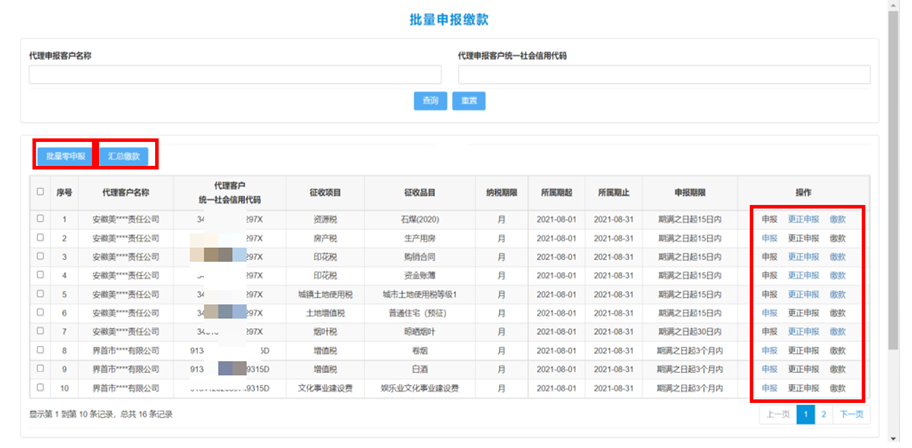Tick checkbox for row 6 土地增值税
Image resolution: width=912 pixels, height=448 pixels.
tap(40, 312)
